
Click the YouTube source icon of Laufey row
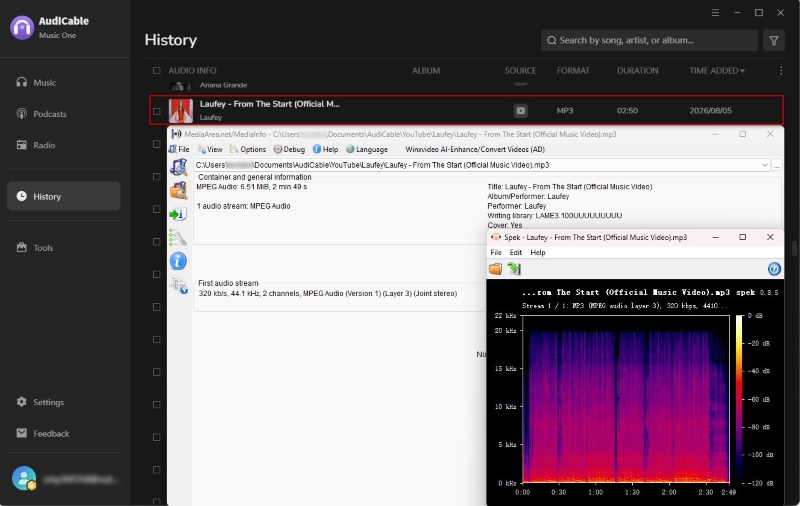pos(520,110)
